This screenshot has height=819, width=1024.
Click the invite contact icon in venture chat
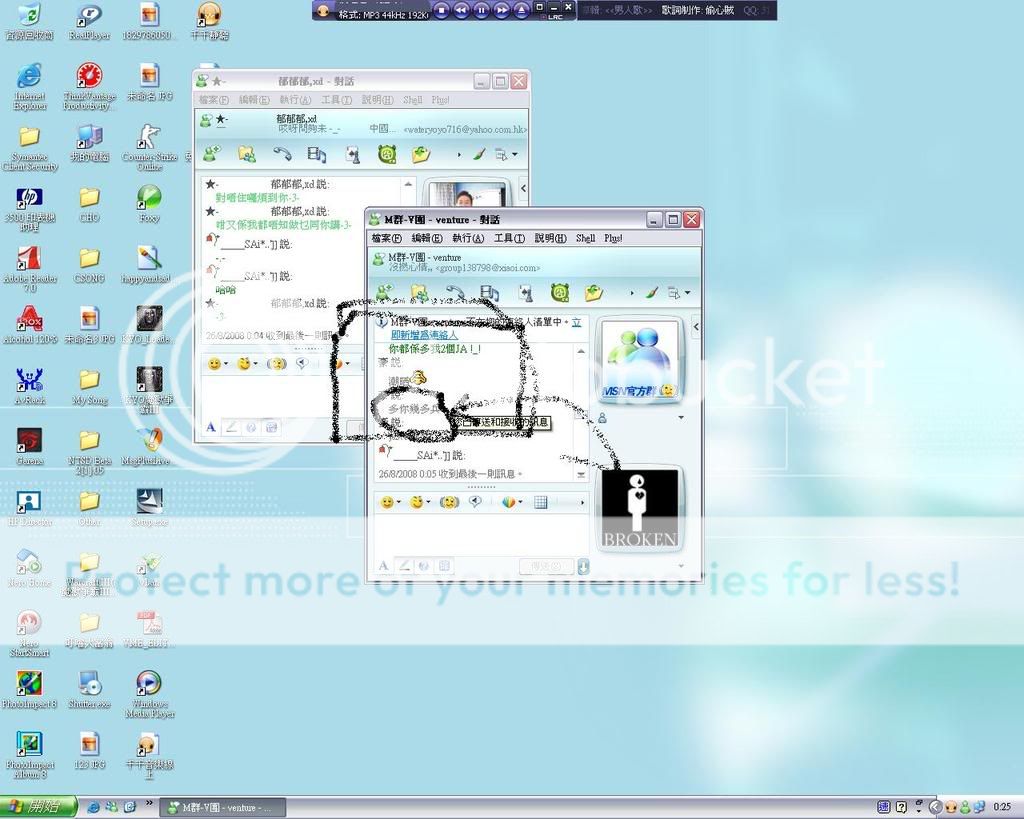tap(385, 293)
